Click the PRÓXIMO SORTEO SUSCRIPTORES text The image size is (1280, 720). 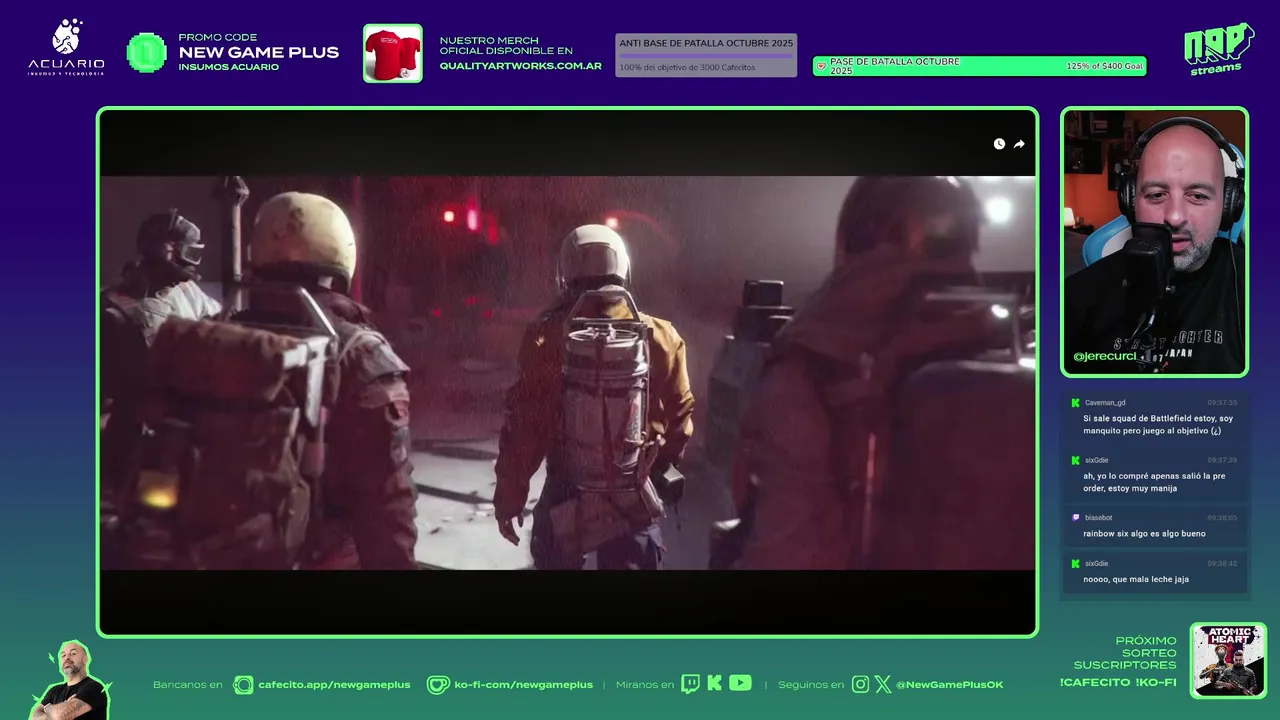(1125, 653)
